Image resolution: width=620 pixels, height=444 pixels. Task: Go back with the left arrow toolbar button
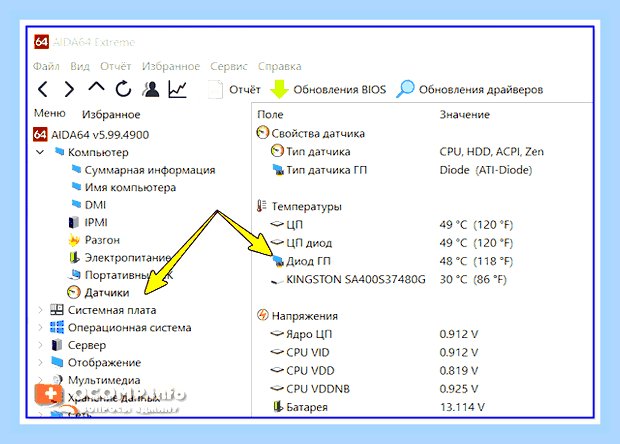tap(43, 89)
